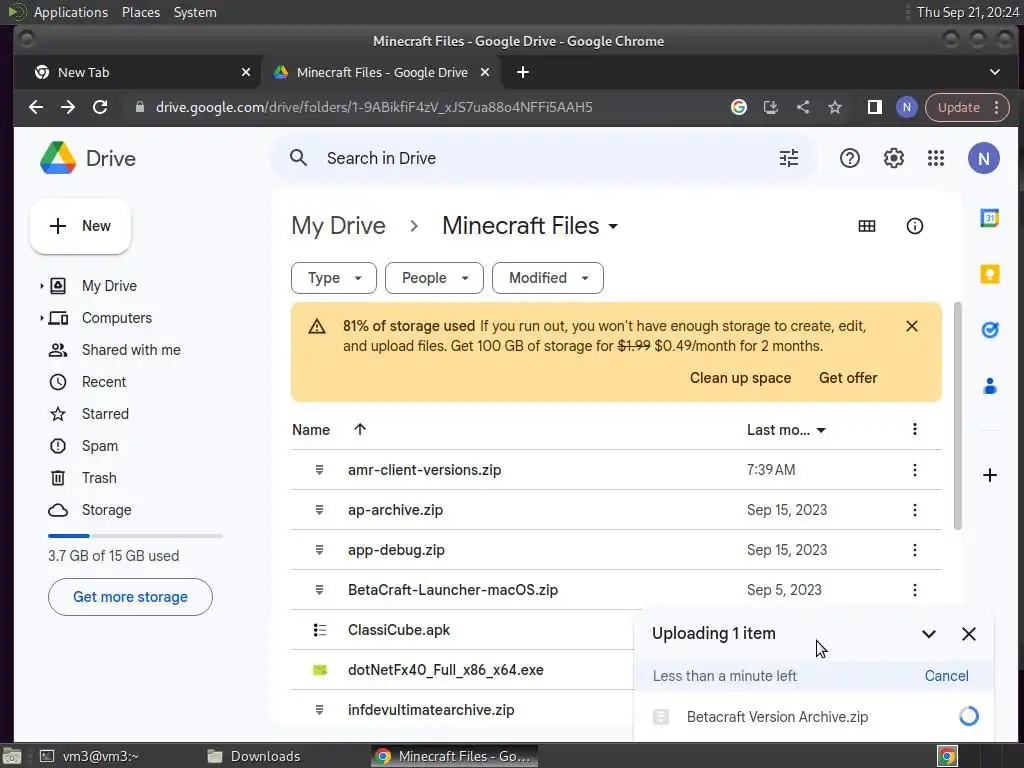Open more actions for app-debug.zip
Viewport: 1024px width, 768px height.
click(914, 550)
